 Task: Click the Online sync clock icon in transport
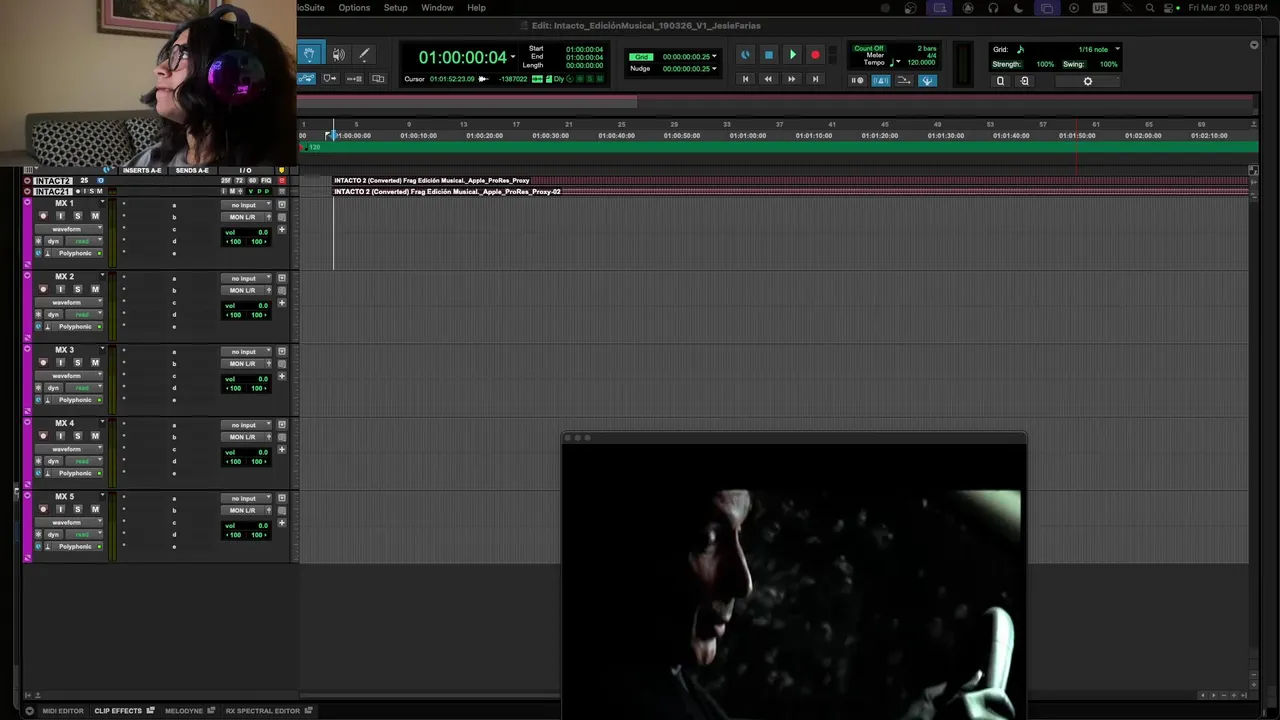pyautogui.click(x=745, y=55)
